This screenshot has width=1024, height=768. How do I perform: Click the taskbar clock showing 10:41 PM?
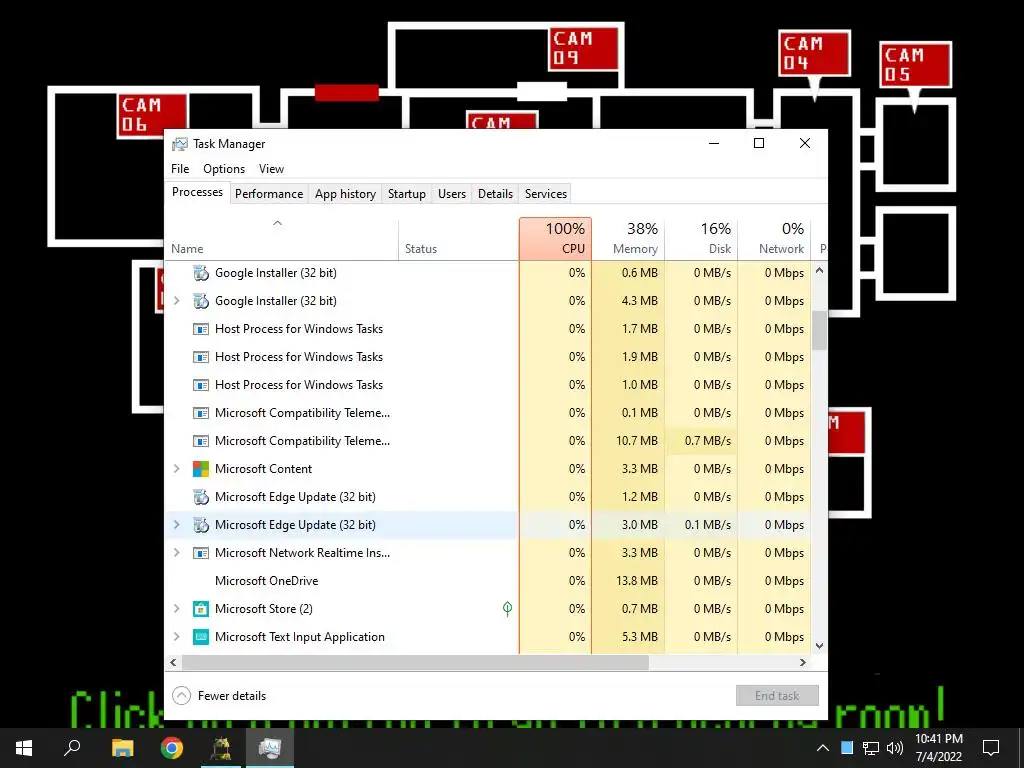(938, 748)
